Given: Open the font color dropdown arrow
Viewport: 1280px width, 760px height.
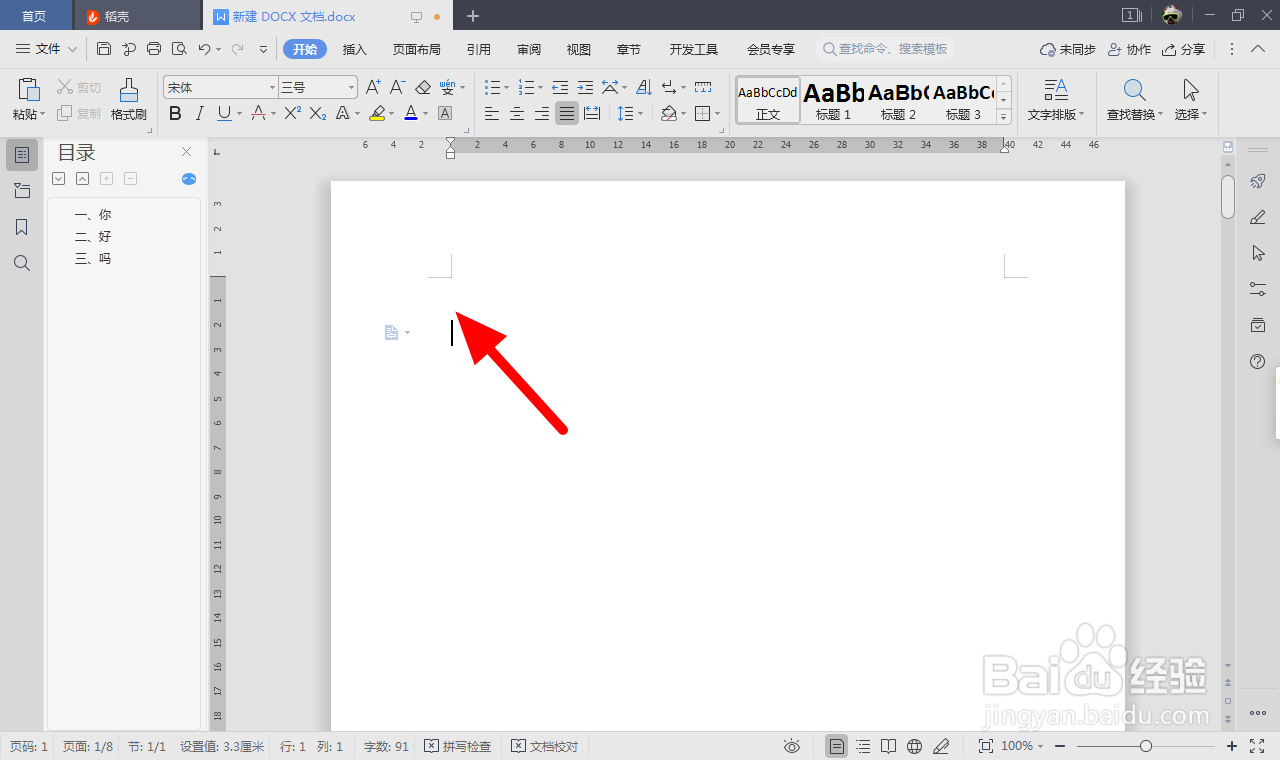Looking at the screenshot, I should coord(425,114).
